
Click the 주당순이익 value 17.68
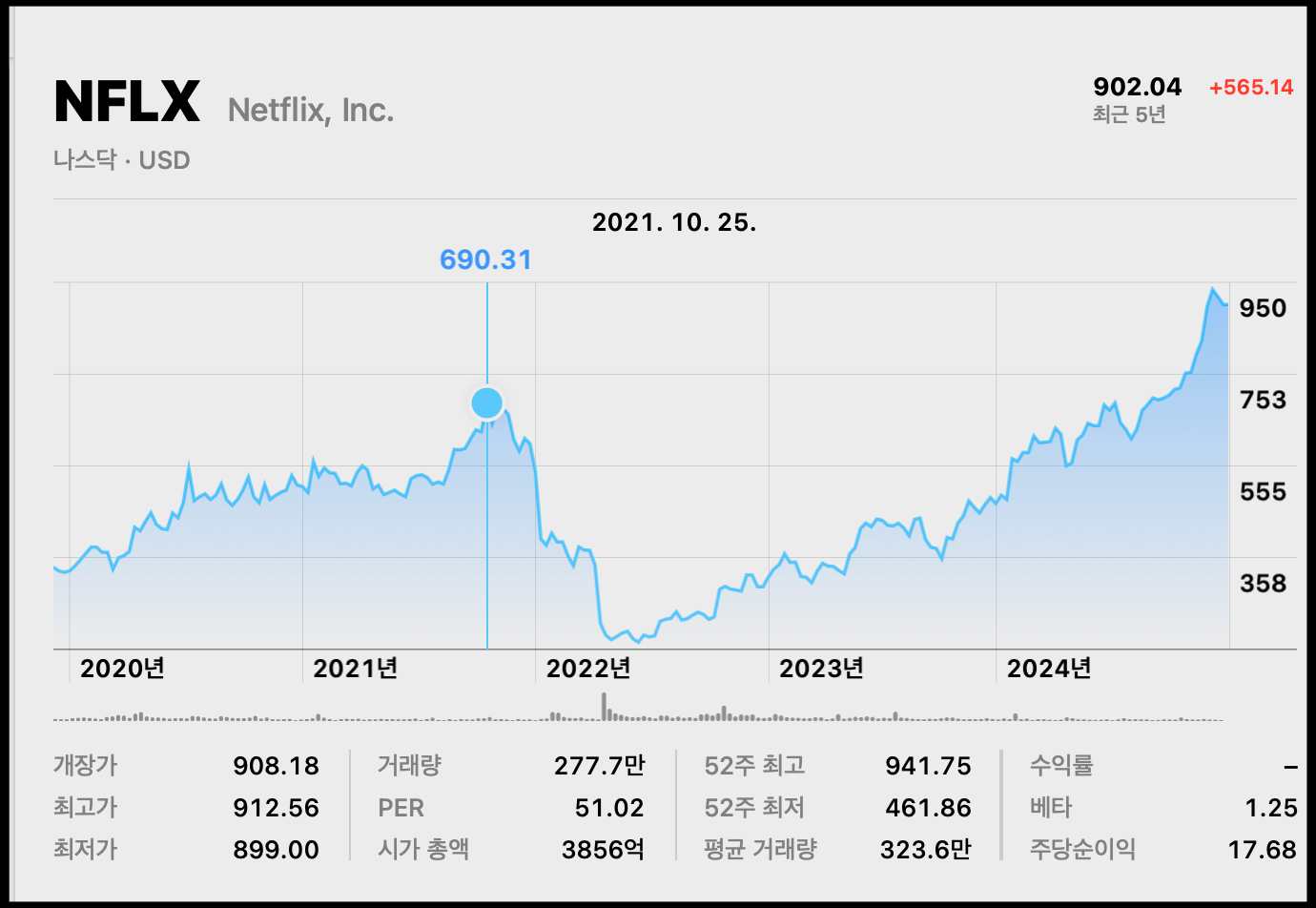click(1262, 850)
